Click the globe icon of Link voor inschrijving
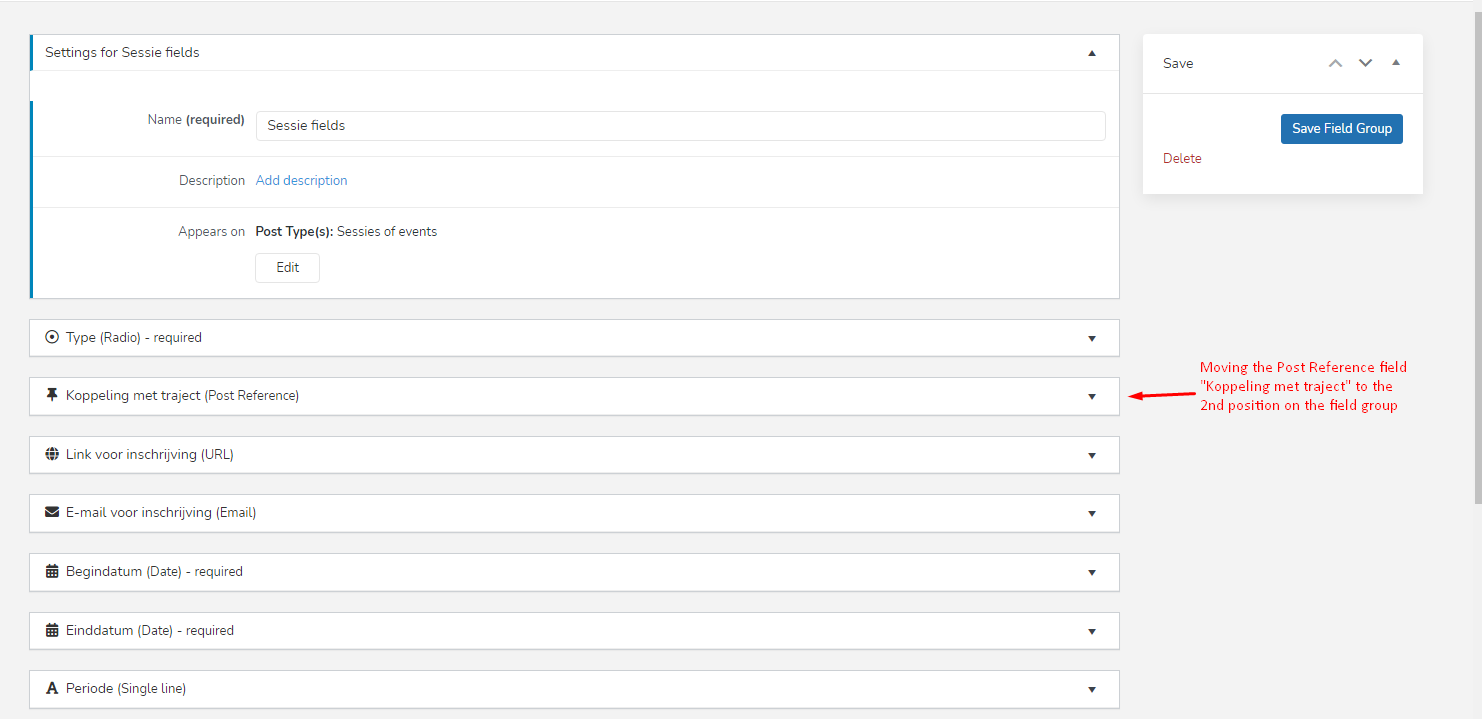 point(52,454)
